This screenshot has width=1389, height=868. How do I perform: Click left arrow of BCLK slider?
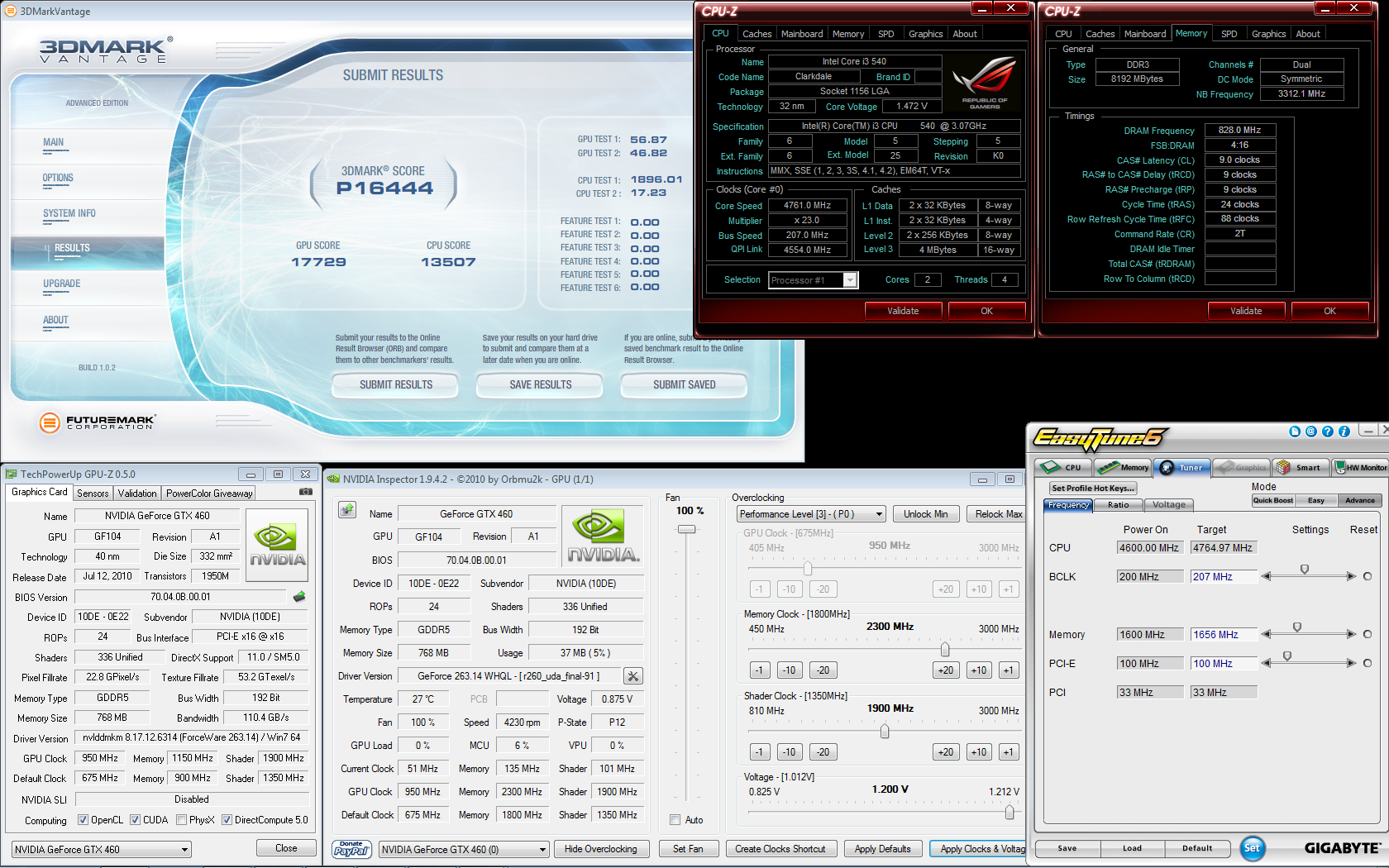tap(1266, 576)
